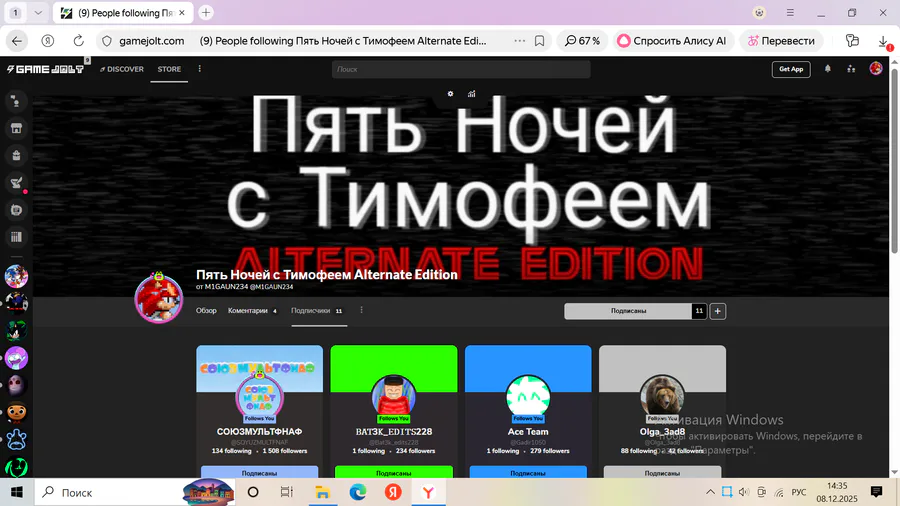Toggle Подписаны button on Ace Team card
Image resolution: width=900 pixels, height=506 pixels.
528,472
